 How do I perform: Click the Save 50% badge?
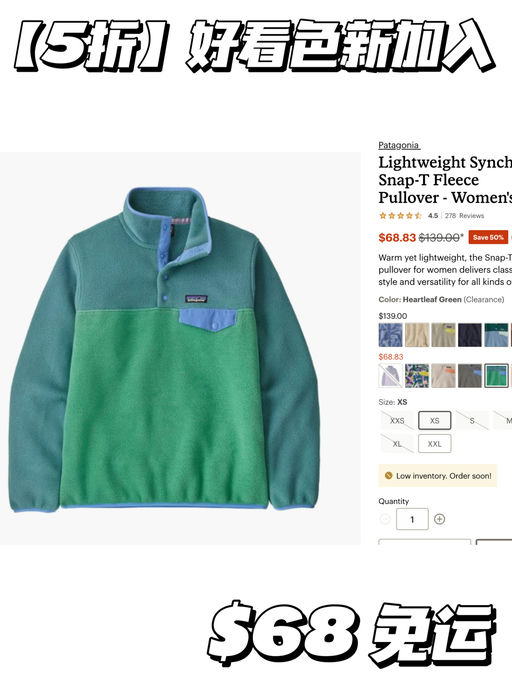click(x=488, y=237)
